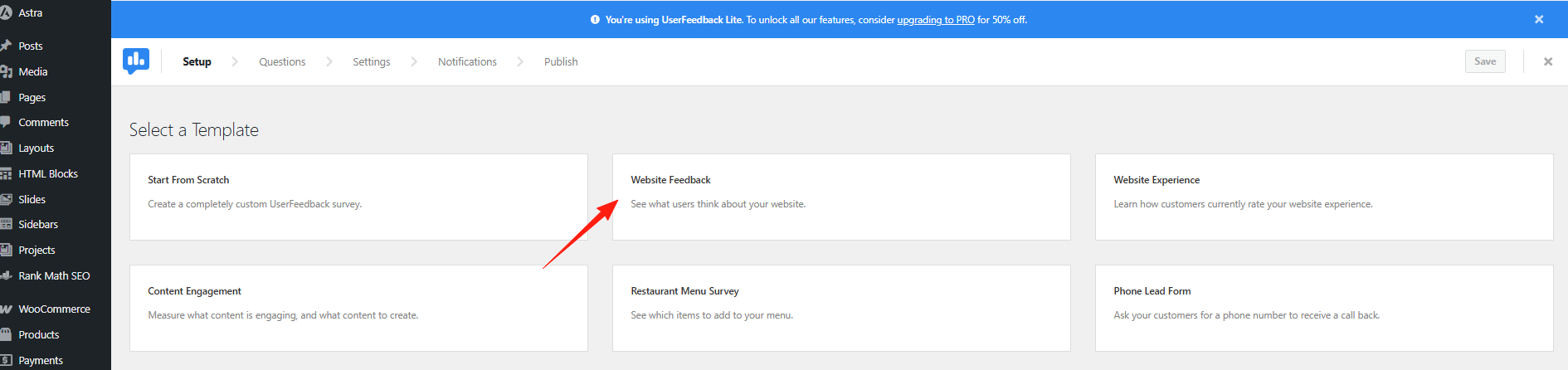
Task: Select the Phone Lead Form template
Action: (x=1324, y=308)
